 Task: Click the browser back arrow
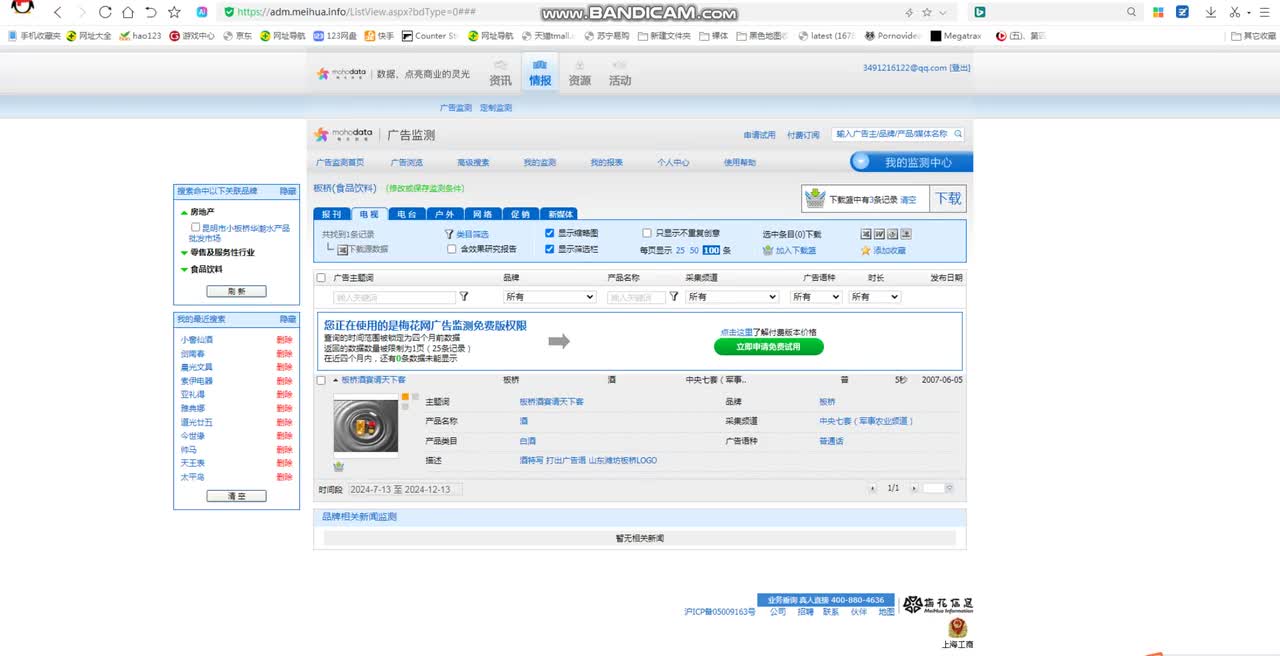point(58,12)
